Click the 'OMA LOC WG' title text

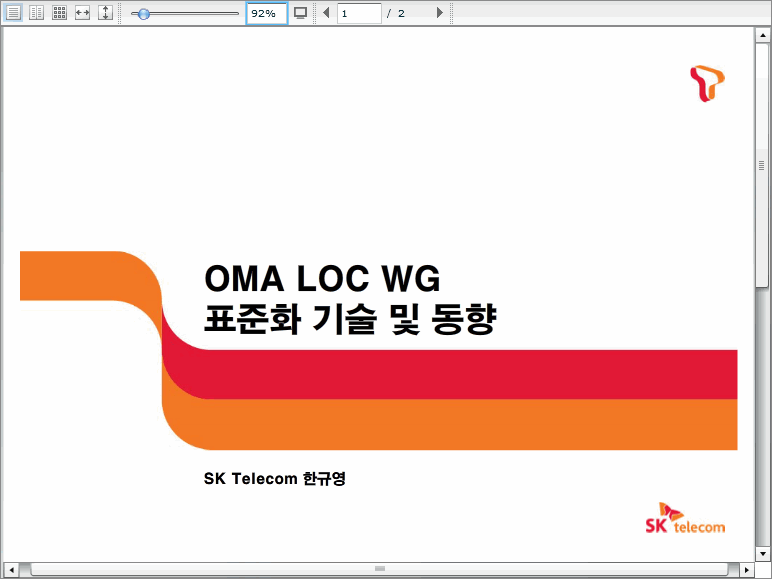coord(322,279)
